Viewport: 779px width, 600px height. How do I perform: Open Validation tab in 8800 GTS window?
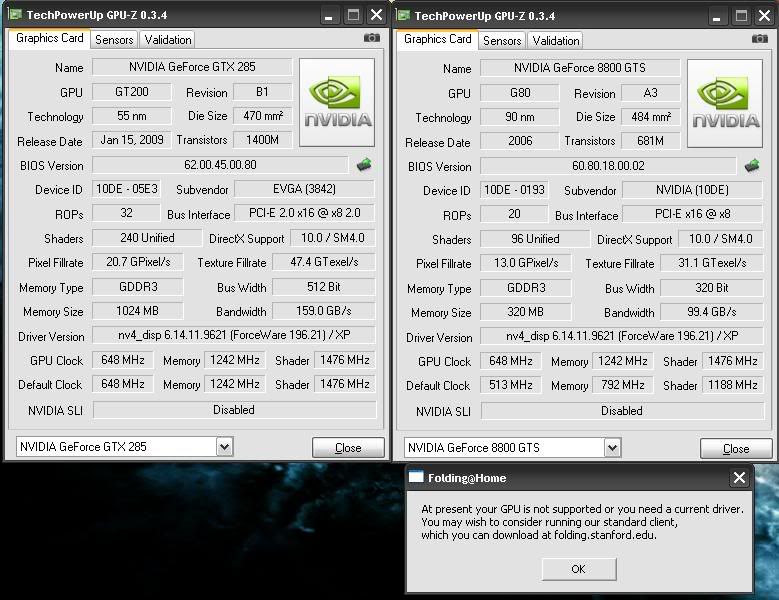555,41
